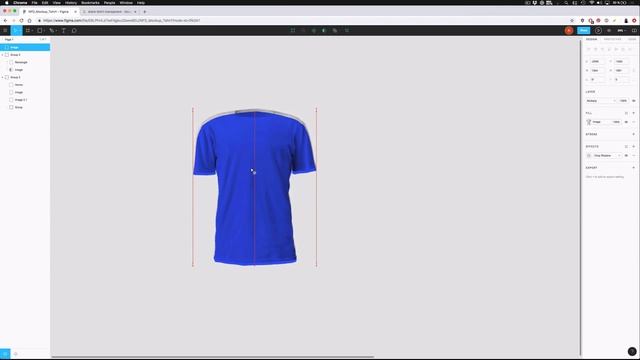Add an export setting with plus icon

633,168
